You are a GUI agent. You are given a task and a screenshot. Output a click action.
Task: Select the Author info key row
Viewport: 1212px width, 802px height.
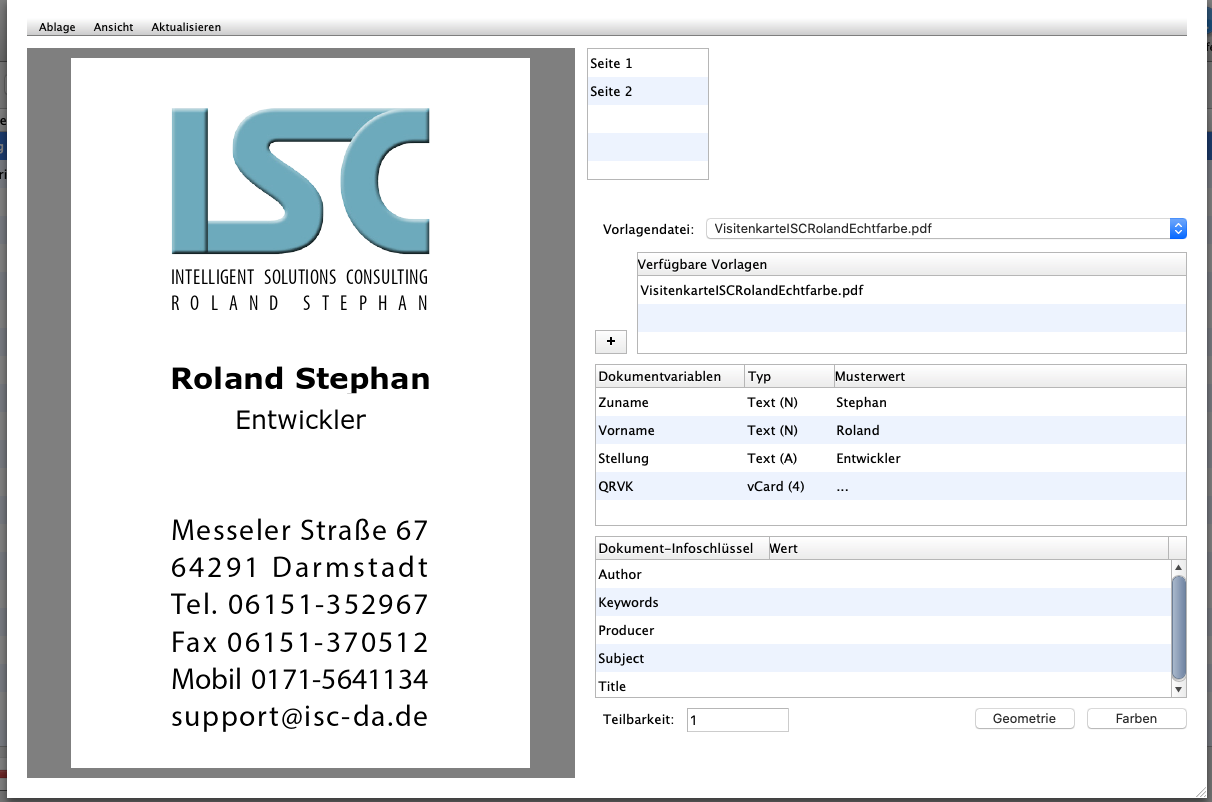click(883, 574)
